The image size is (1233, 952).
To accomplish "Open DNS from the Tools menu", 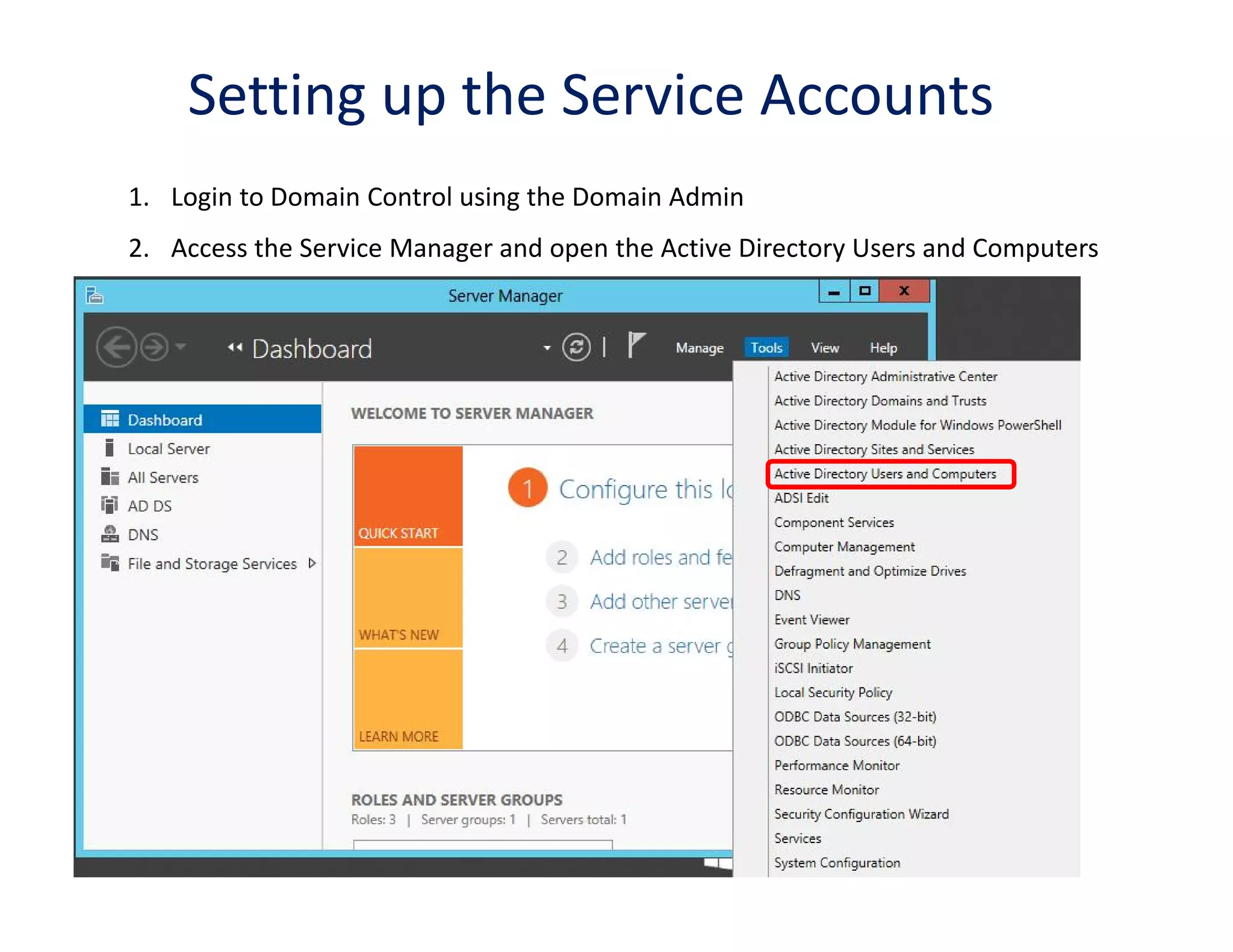I will pos(787,595).
